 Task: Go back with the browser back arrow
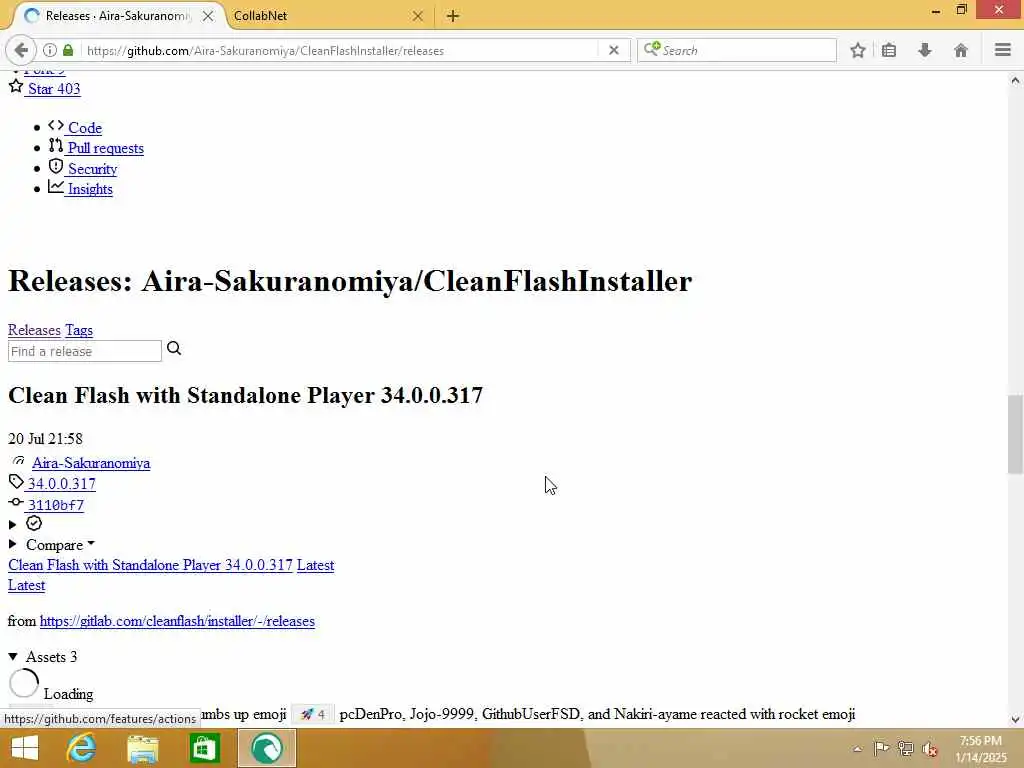pyautogui.click(x=21, y=50)
